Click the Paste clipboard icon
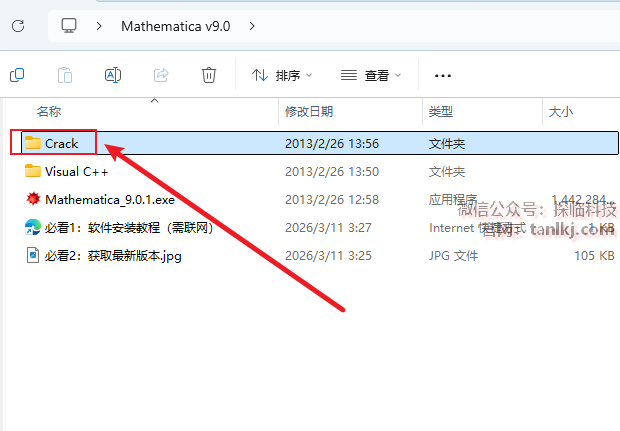This screenshot has height=431, width=620. coord(65,75)
